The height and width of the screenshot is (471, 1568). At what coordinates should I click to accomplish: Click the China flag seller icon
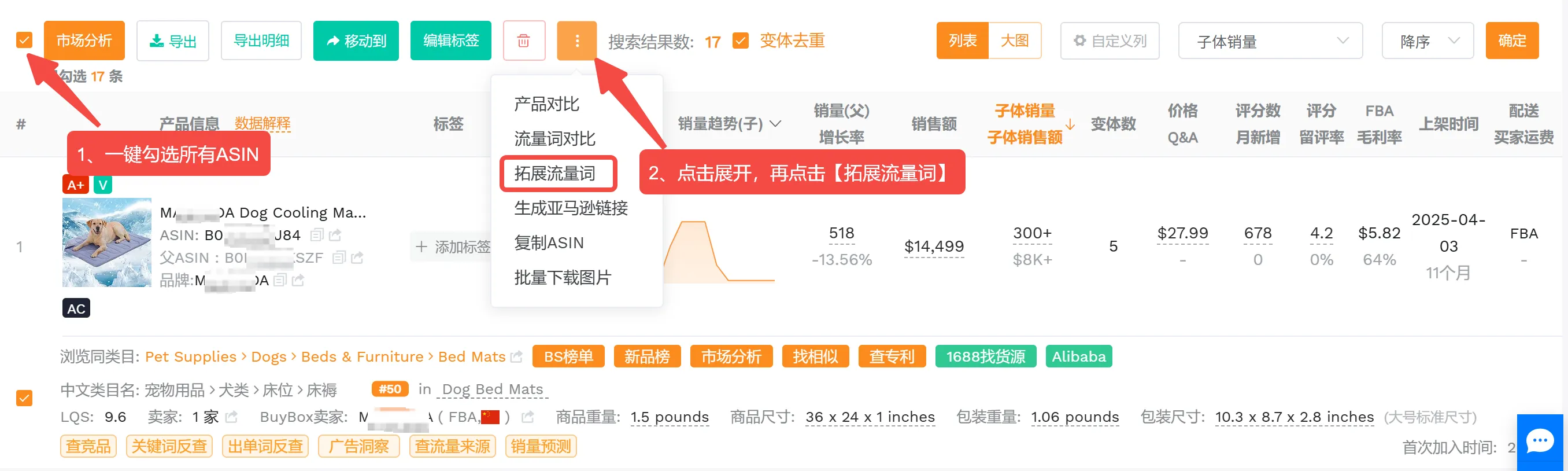tap(490, 417)
